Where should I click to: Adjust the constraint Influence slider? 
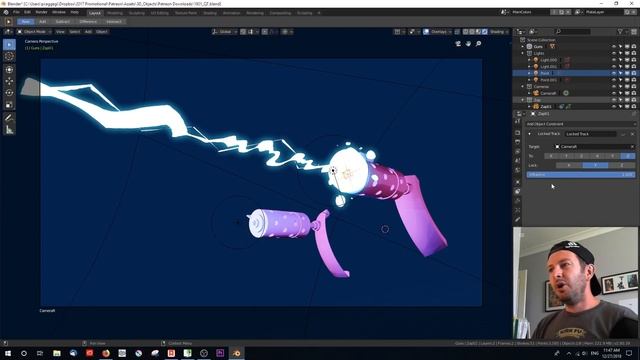point(580,175)
